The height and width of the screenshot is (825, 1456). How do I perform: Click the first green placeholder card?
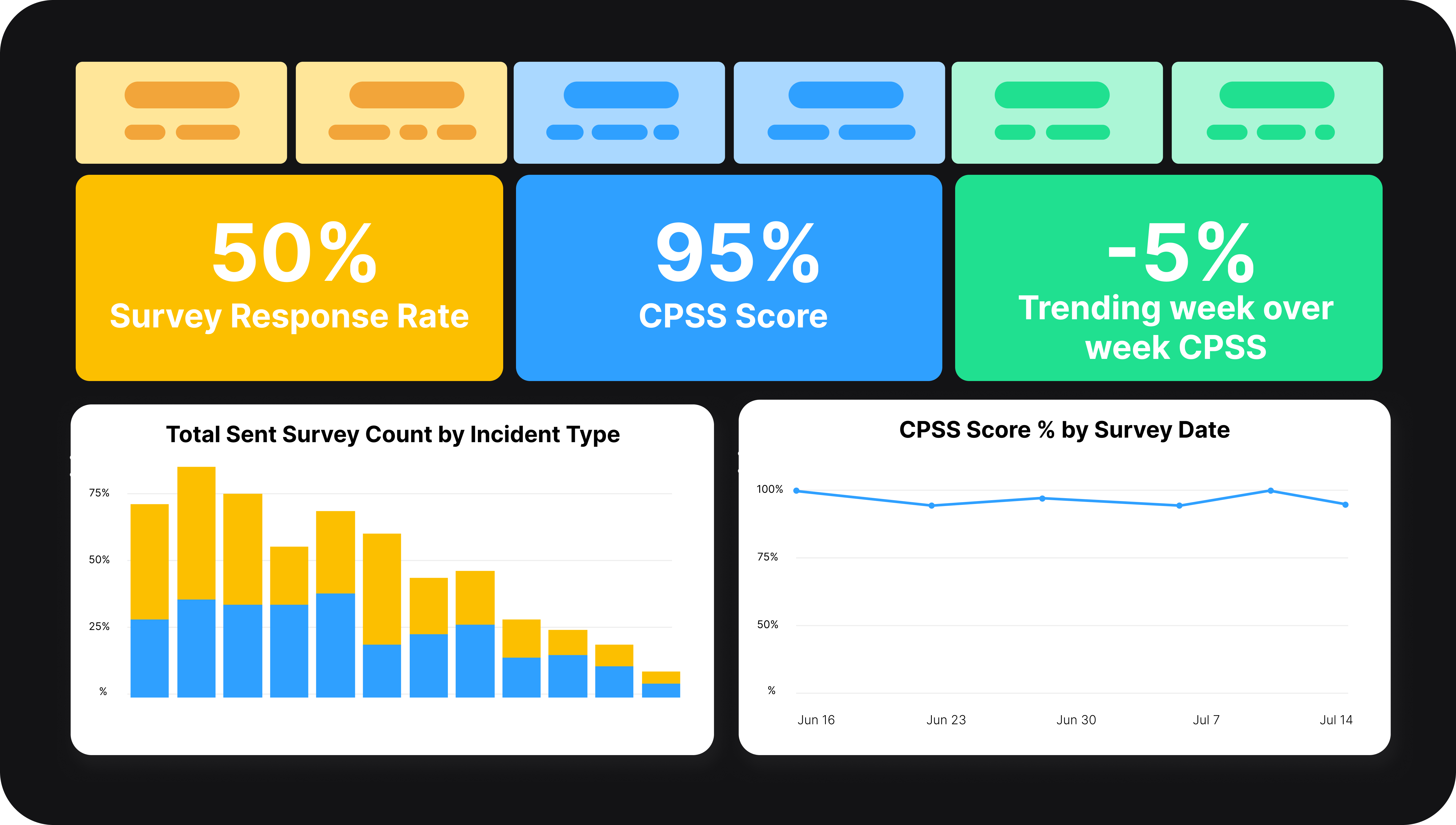[1057, 112]
